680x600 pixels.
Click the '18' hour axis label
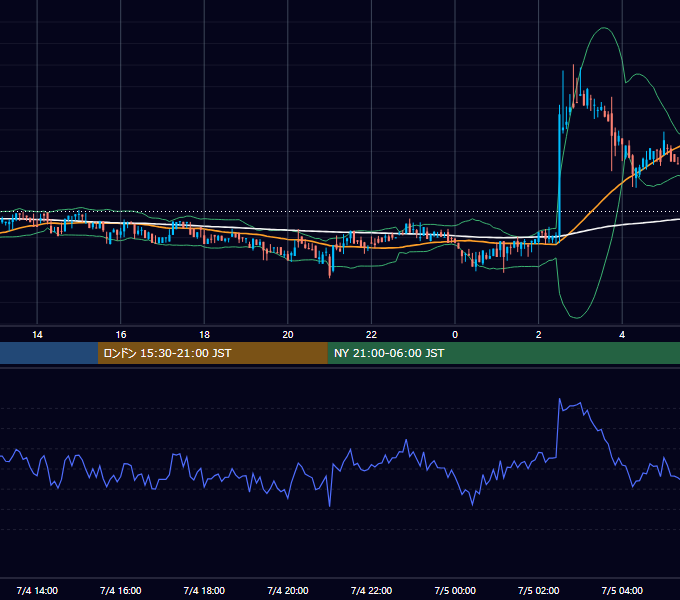(x=204, y=335)
